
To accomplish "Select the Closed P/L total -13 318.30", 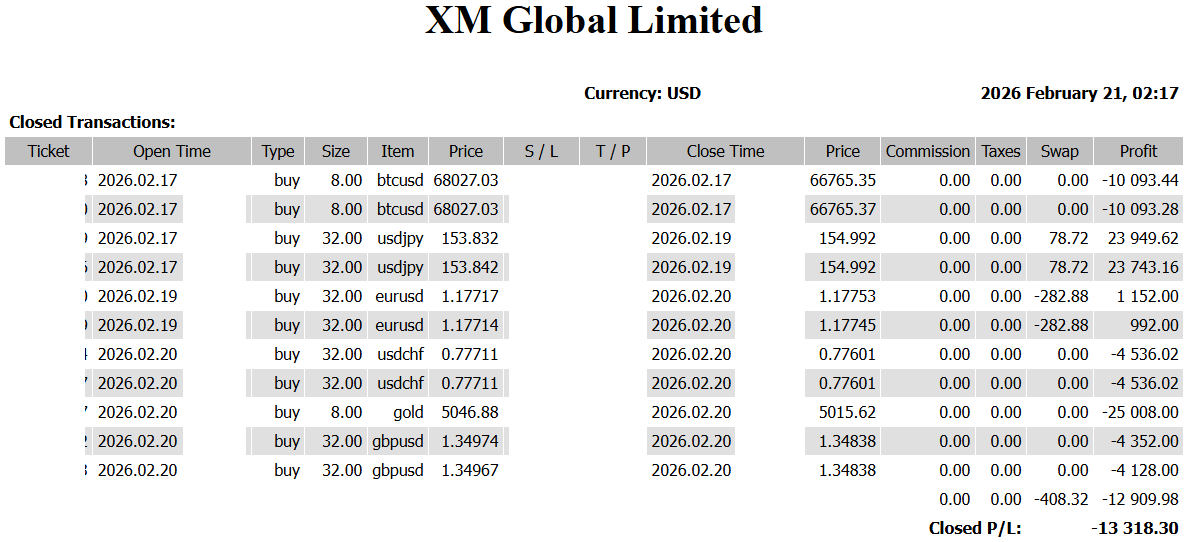I will 1134,528.
